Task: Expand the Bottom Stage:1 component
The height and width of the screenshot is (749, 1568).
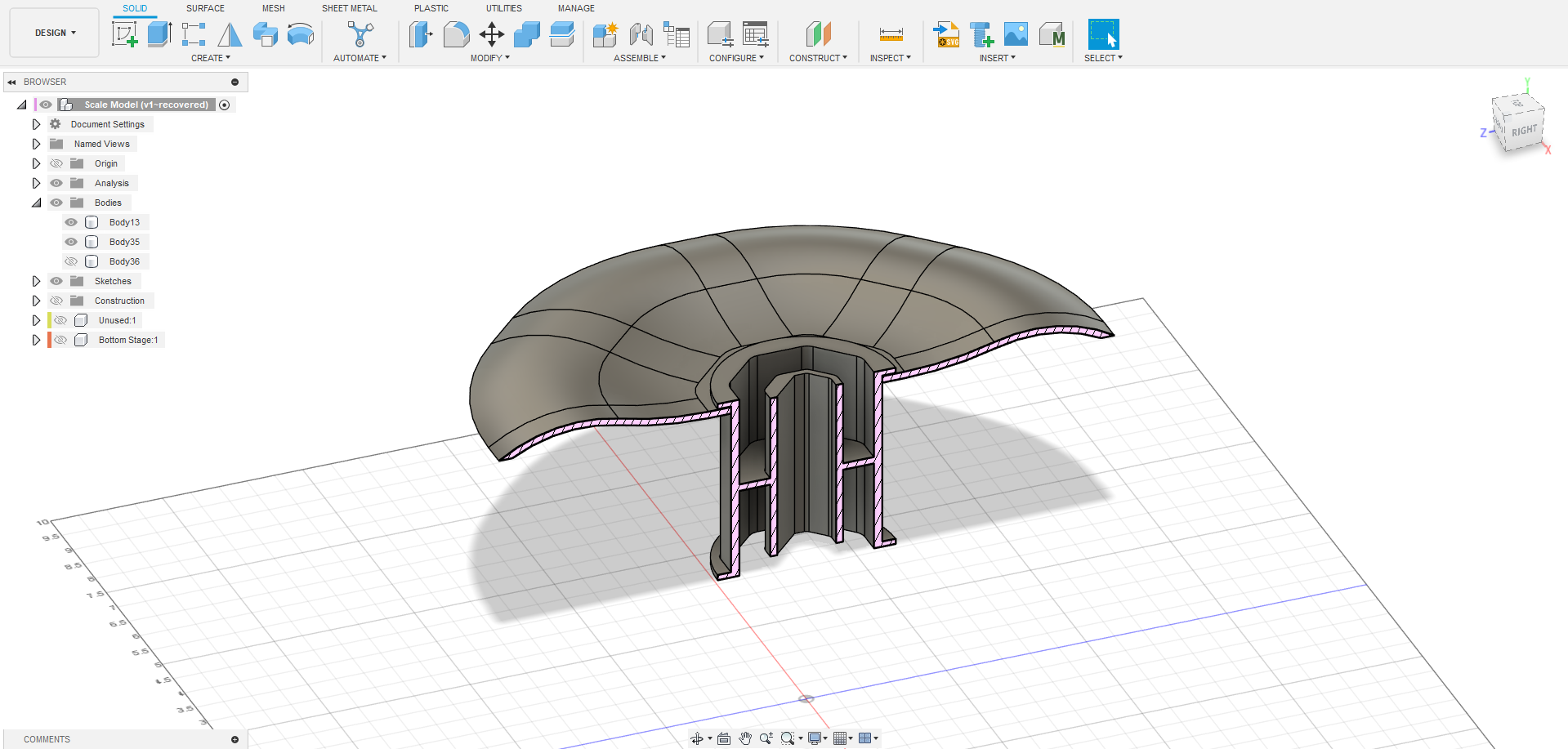Action: click(36, 340)
